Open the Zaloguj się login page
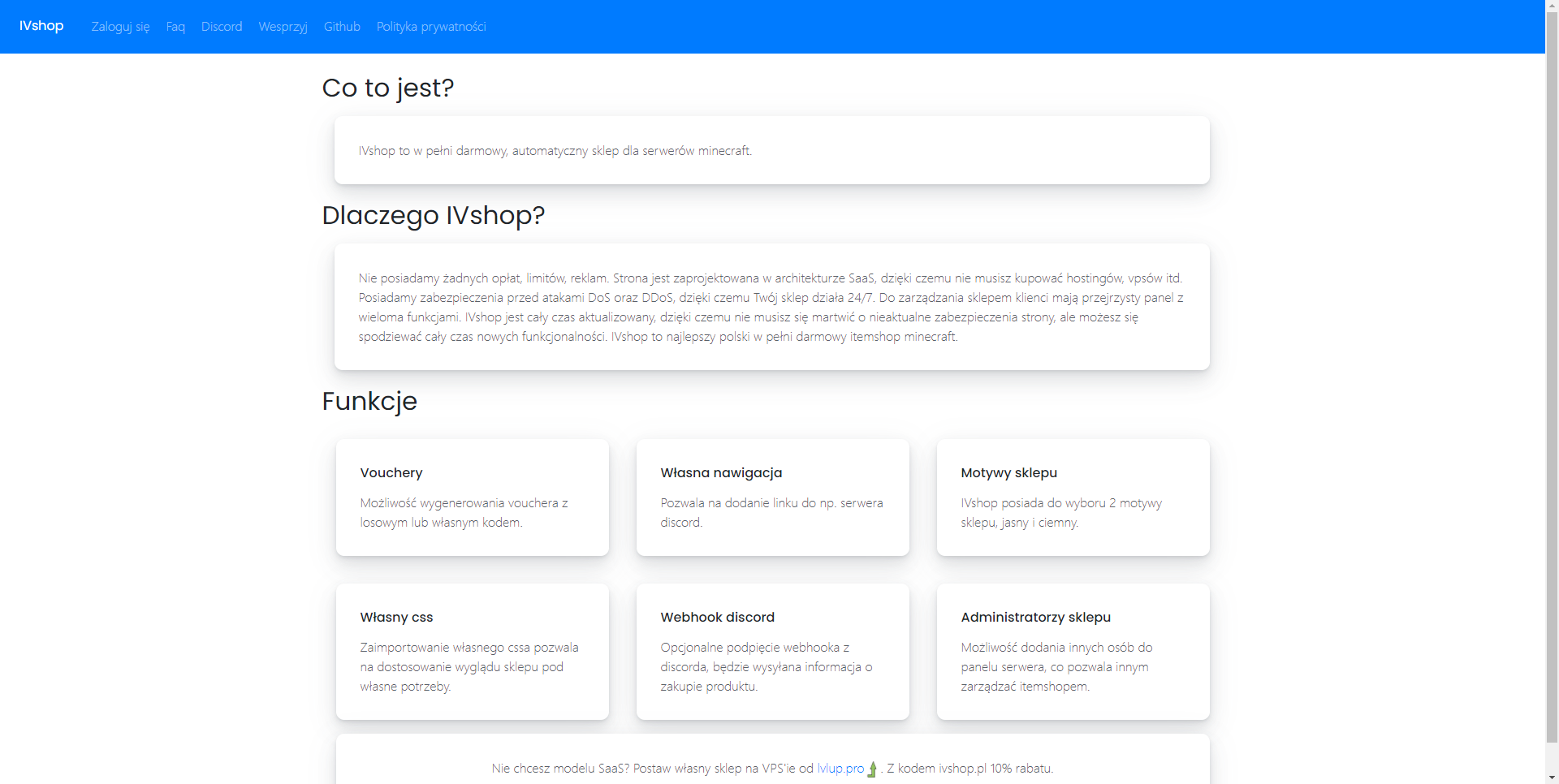 (x=120, y=27)
